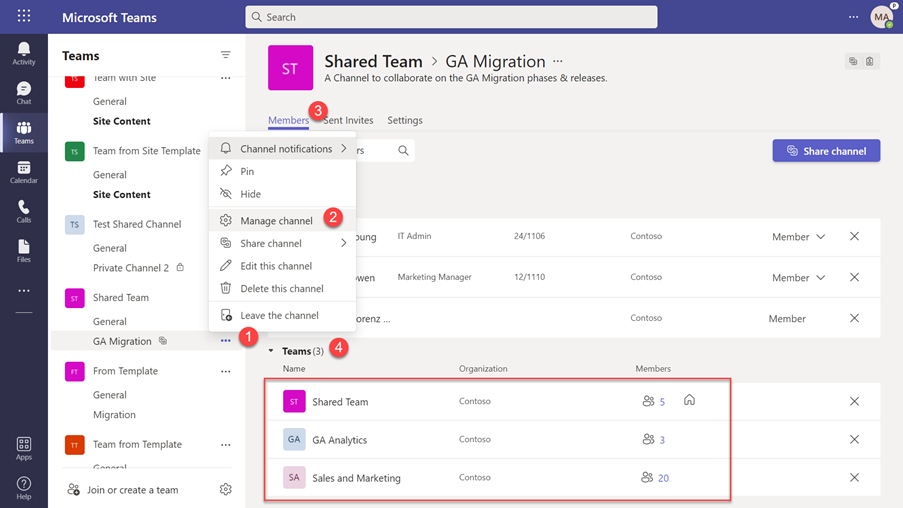The width and height of the screenshot is (903, 508).
Task: Open Chat in the left rail
Action: pyautogui.click(x=24, y=93)
